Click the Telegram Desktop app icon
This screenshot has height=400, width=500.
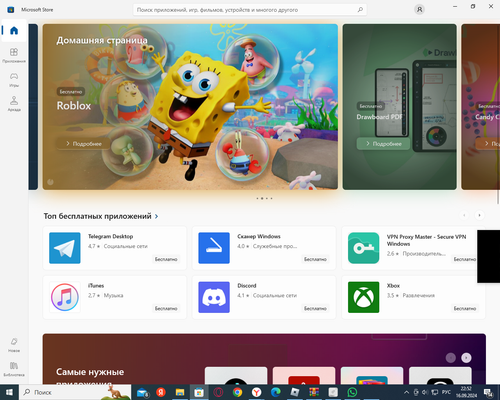click(x=65, y=248)
